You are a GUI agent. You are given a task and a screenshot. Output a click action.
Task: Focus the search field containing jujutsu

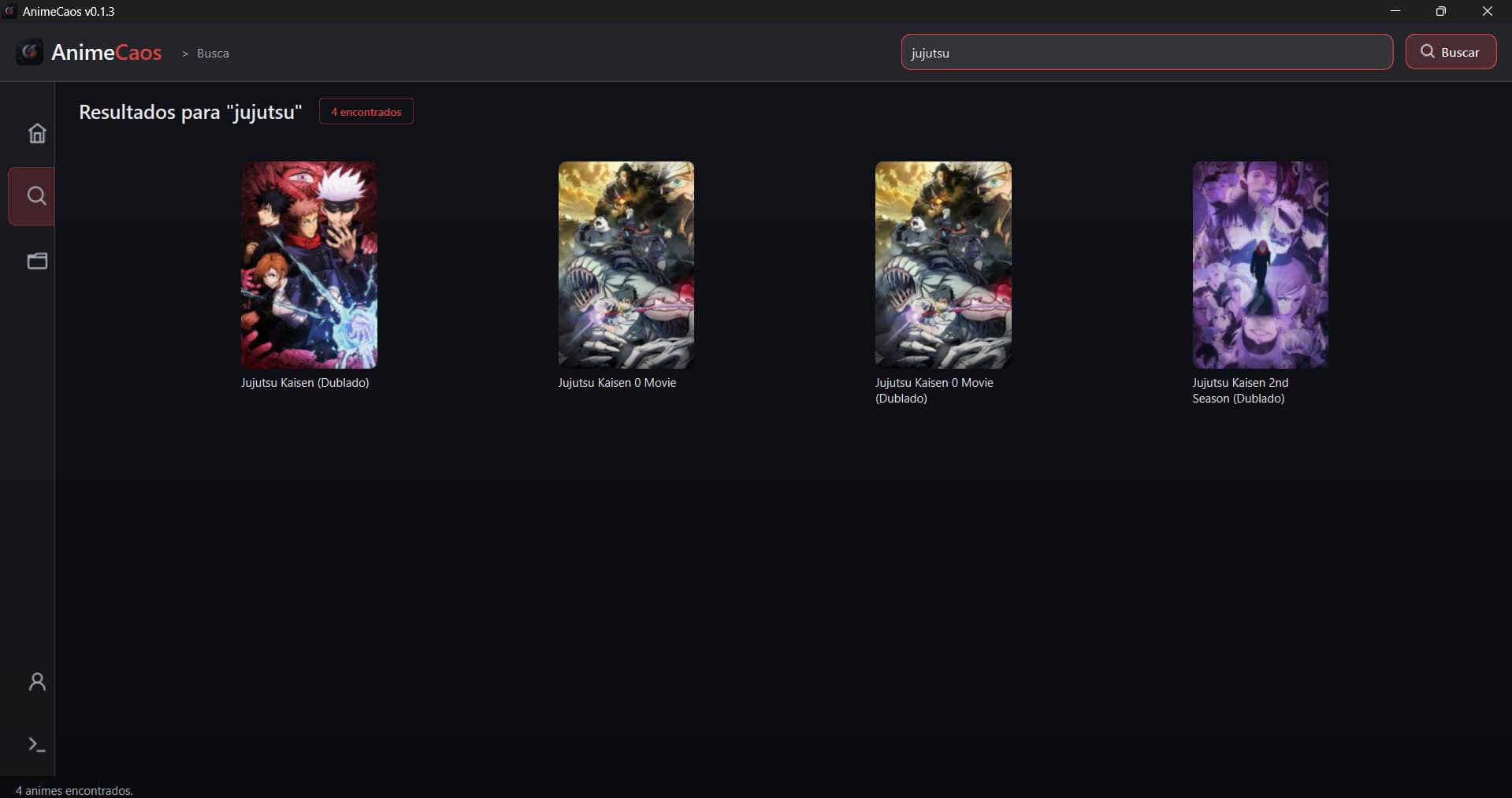click(x=1146, y=52)
